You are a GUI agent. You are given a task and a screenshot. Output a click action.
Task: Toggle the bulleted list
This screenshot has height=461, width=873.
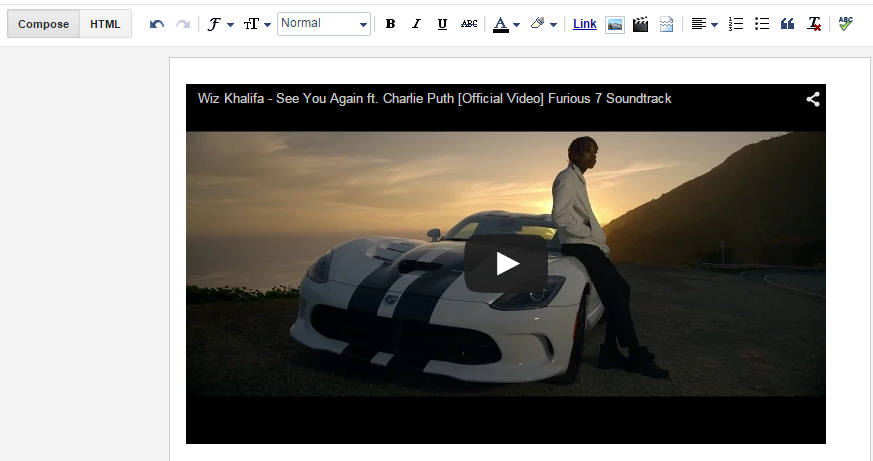(762, 24)
